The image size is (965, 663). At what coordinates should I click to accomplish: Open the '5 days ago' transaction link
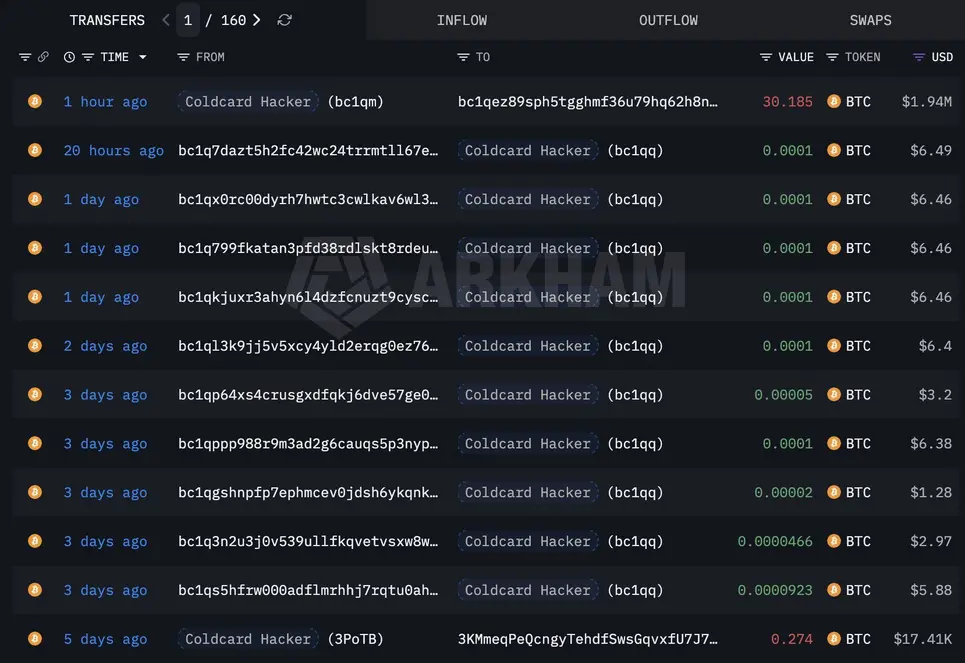pos(105,639)
